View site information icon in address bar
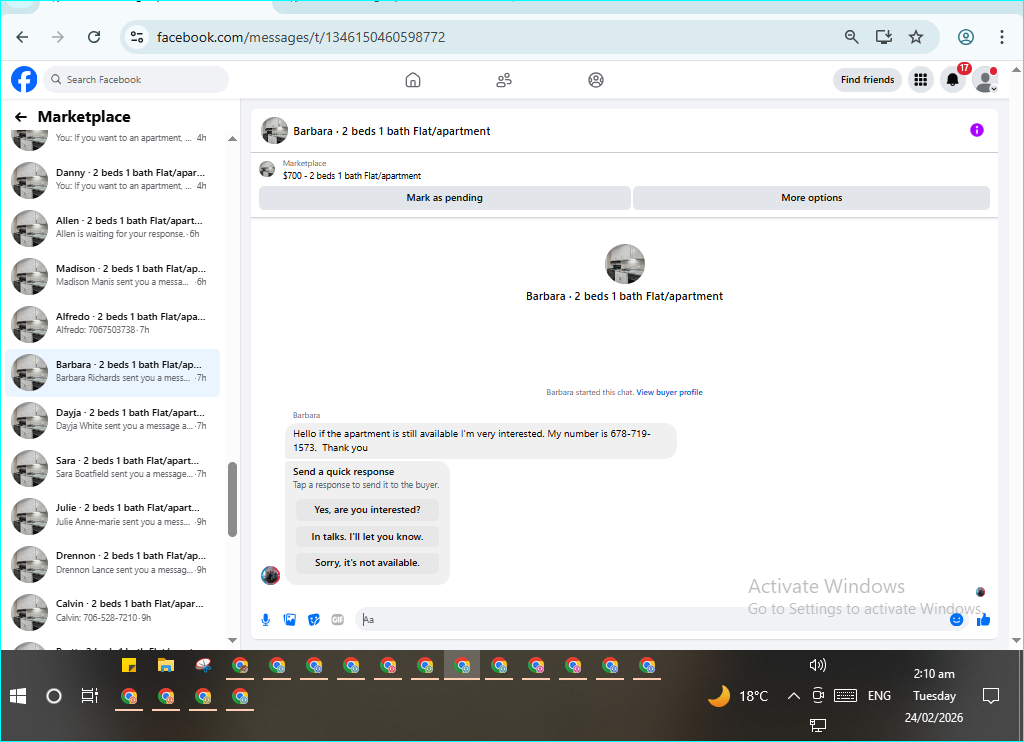 click(136, 37)
